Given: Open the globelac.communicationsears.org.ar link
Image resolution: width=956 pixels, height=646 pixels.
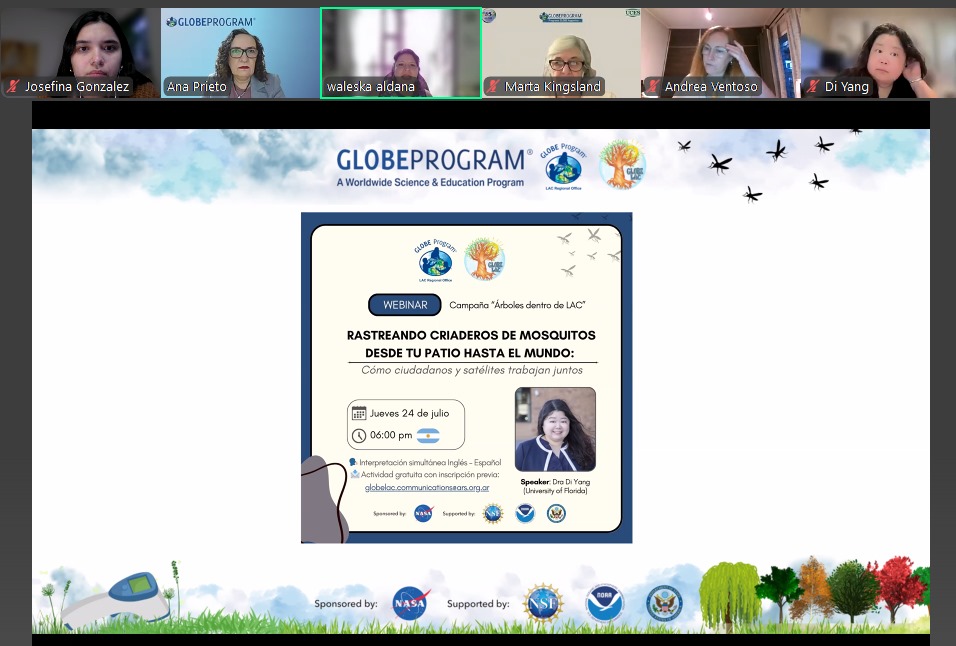Looking at the screenshot, I should point(427,488).
